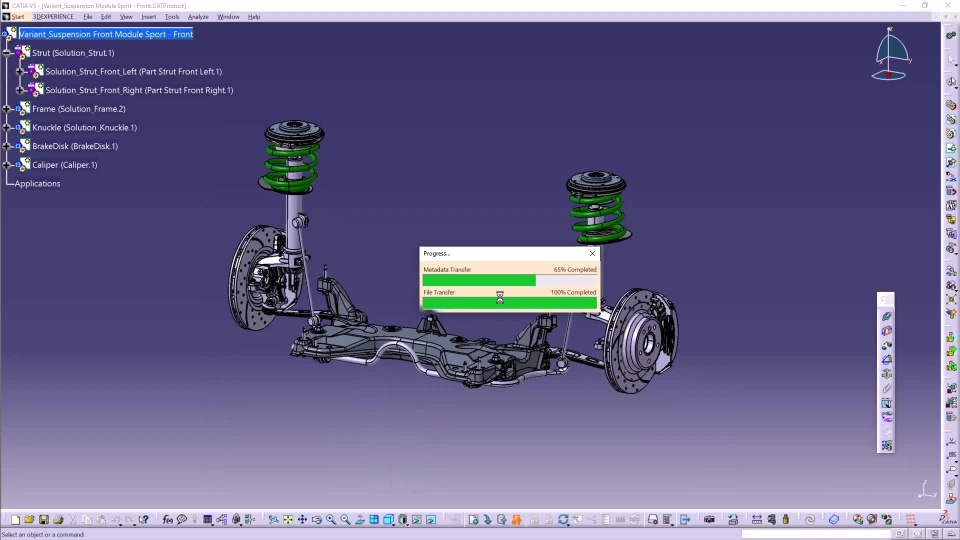Click top icon in floating vertical toolbar

tap(887, 317)
